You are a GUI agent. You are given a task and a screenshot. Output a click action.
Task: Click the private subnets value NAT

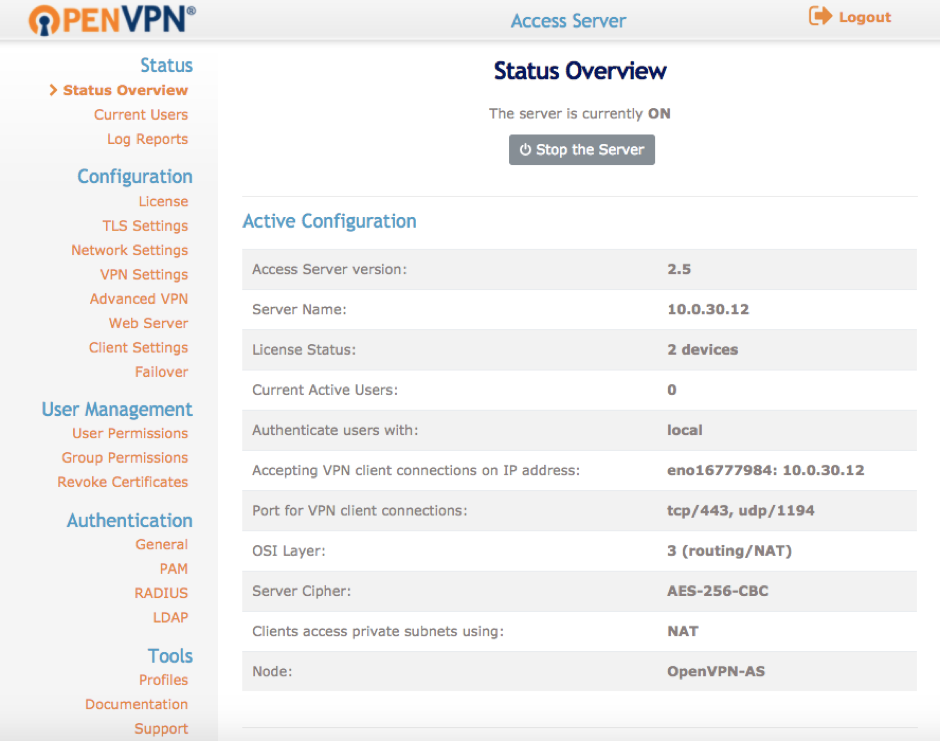point(683,631)
